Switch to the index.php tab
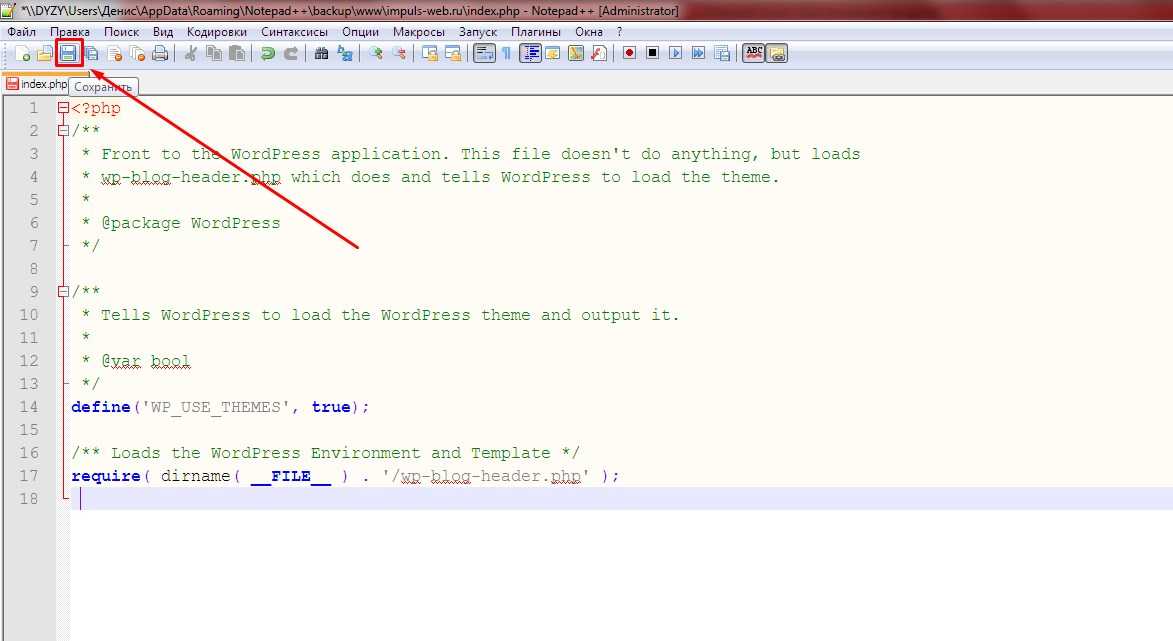This screenshot has height=641, width=1173. (42, 85)
